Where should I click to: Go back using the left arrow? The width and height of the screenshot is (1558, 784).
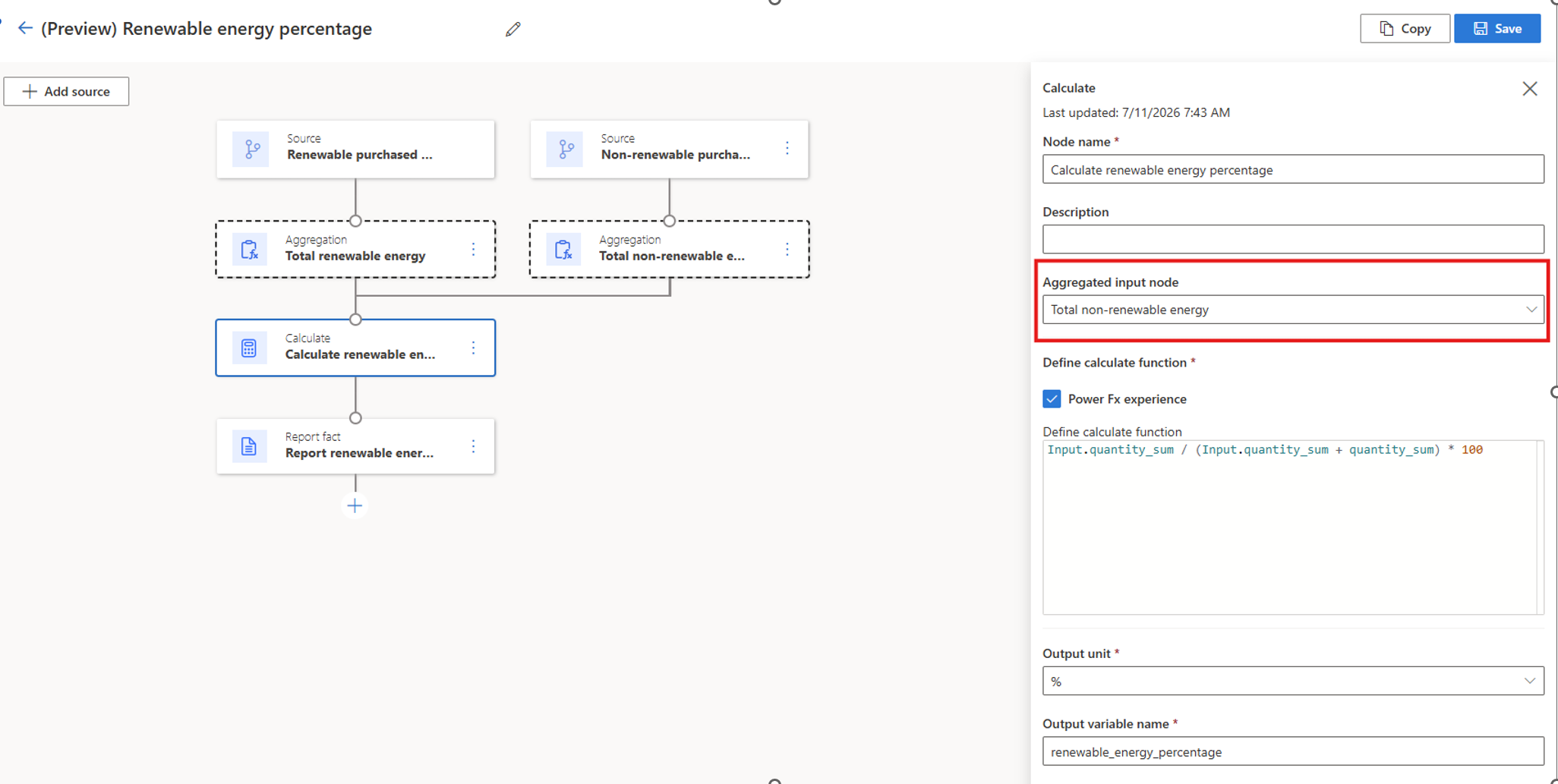click(25, 29)
